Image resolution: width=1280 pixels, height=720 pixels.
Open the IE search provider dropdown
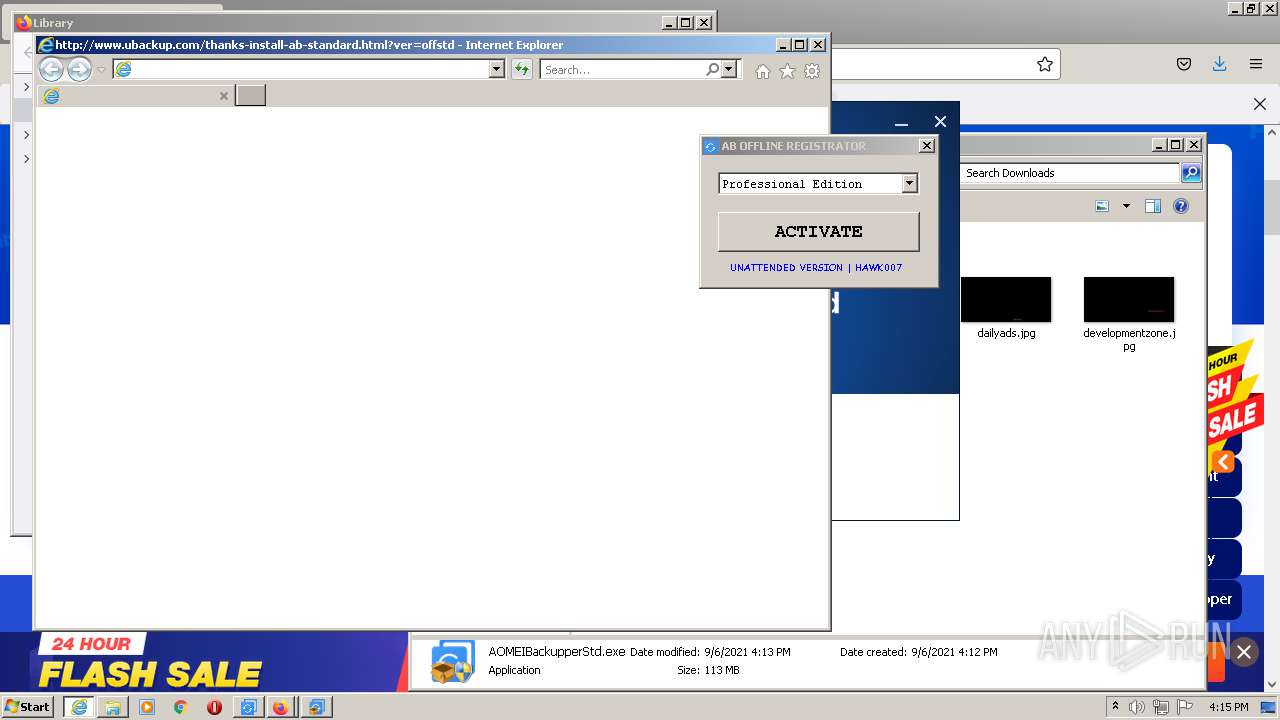pyautogui.click(x=729, y=70)
